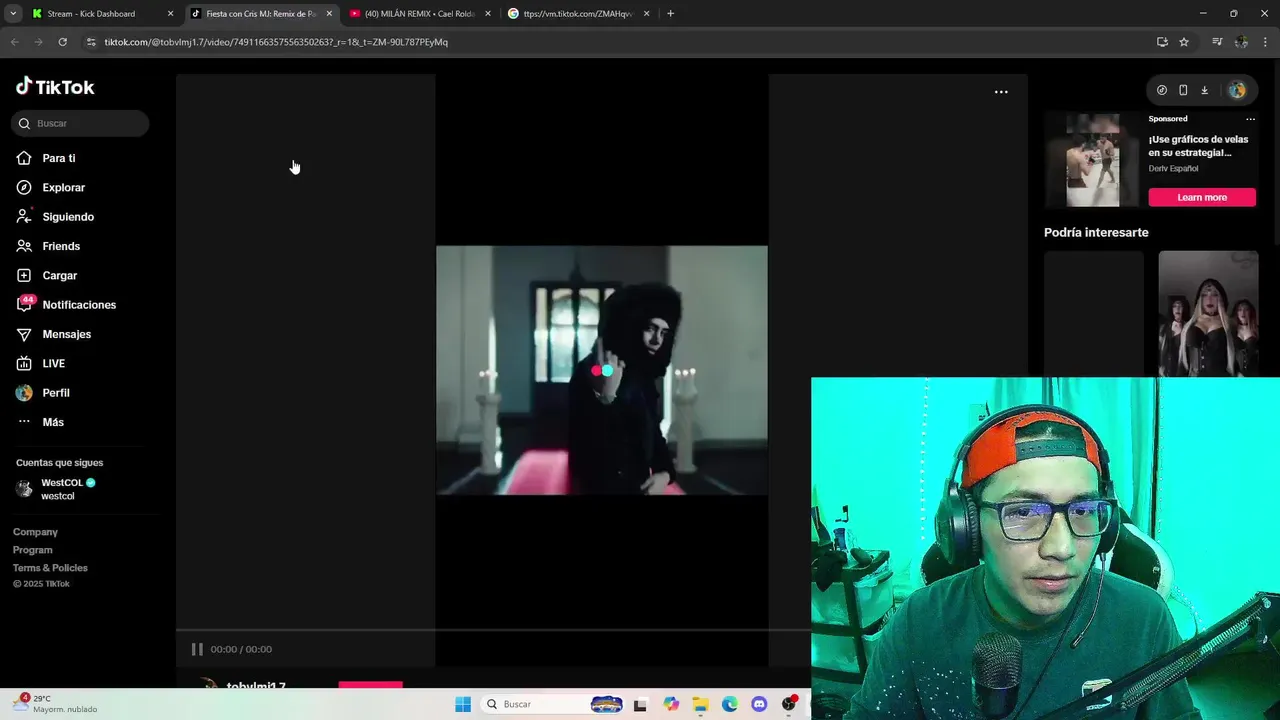The height and width of the screenshot is (720, 1280).
Task: Open OBS Studio from taskbar
Action: coord(789,704)
